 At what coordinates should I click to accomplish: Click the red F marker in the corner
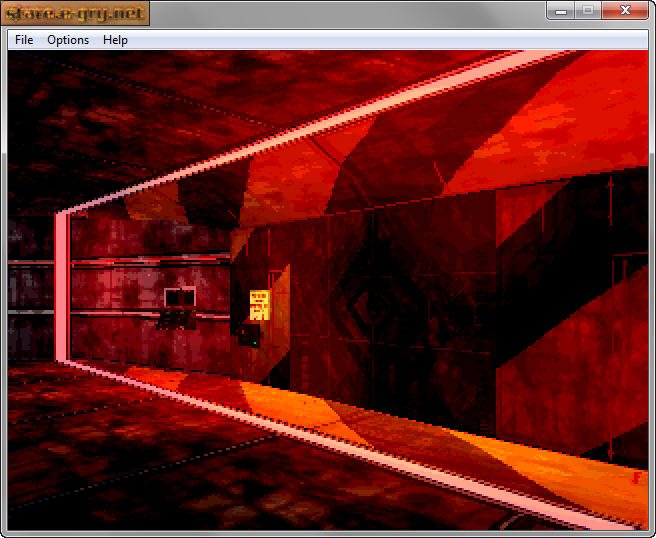pyautogui.click(x=636, y=478)
